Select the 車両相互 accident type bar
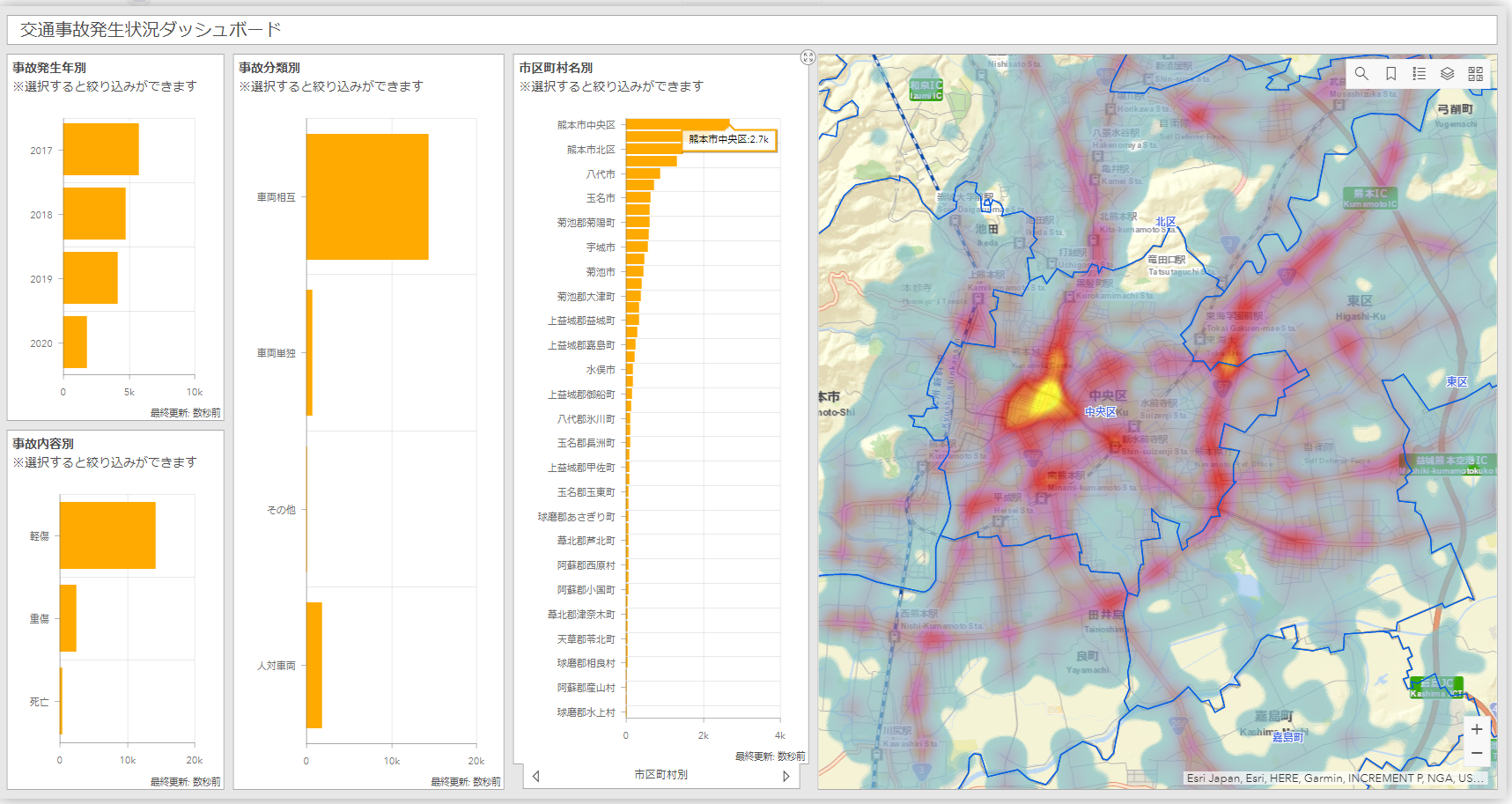1512x804 pixels. [x=366, y=197]
